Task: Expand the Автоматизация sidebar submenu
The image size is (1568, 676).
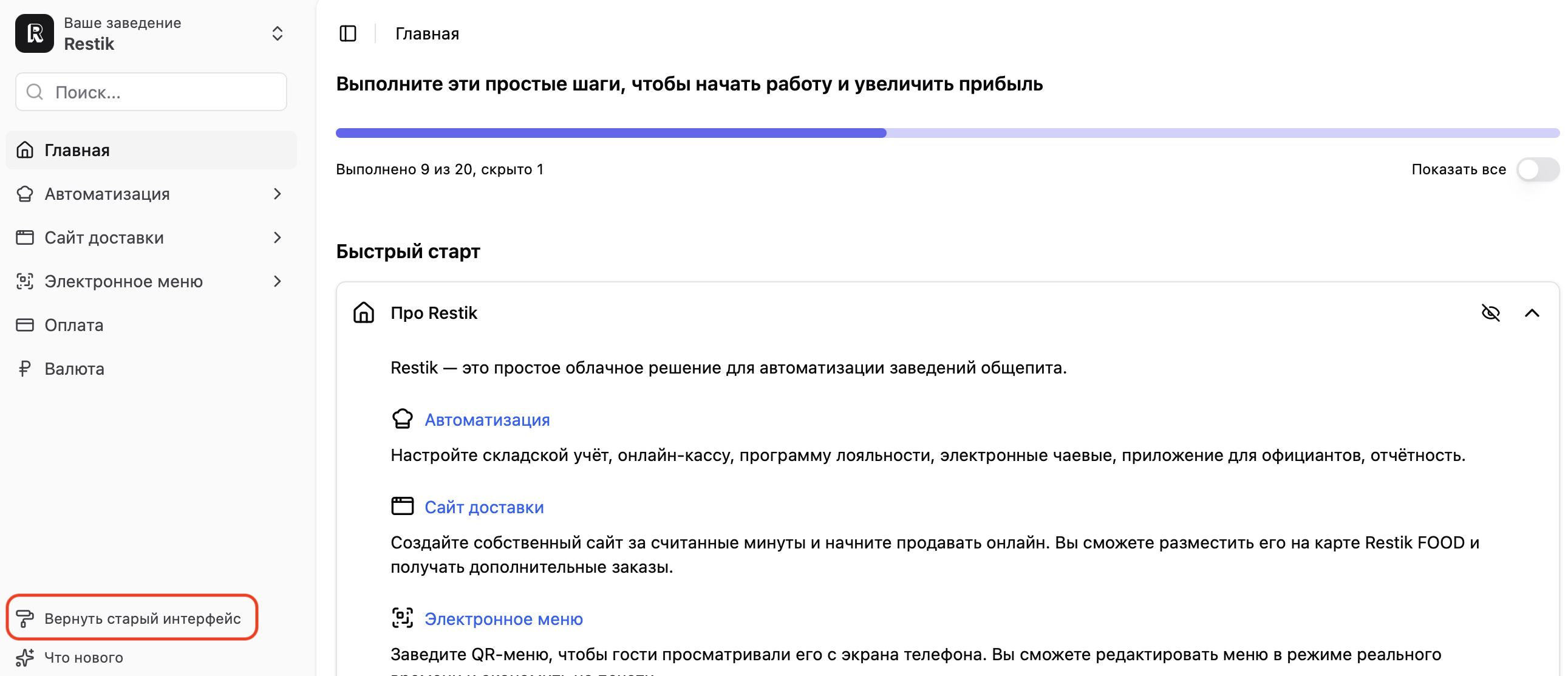Action: pyautogui.click(x=277, y=194)
